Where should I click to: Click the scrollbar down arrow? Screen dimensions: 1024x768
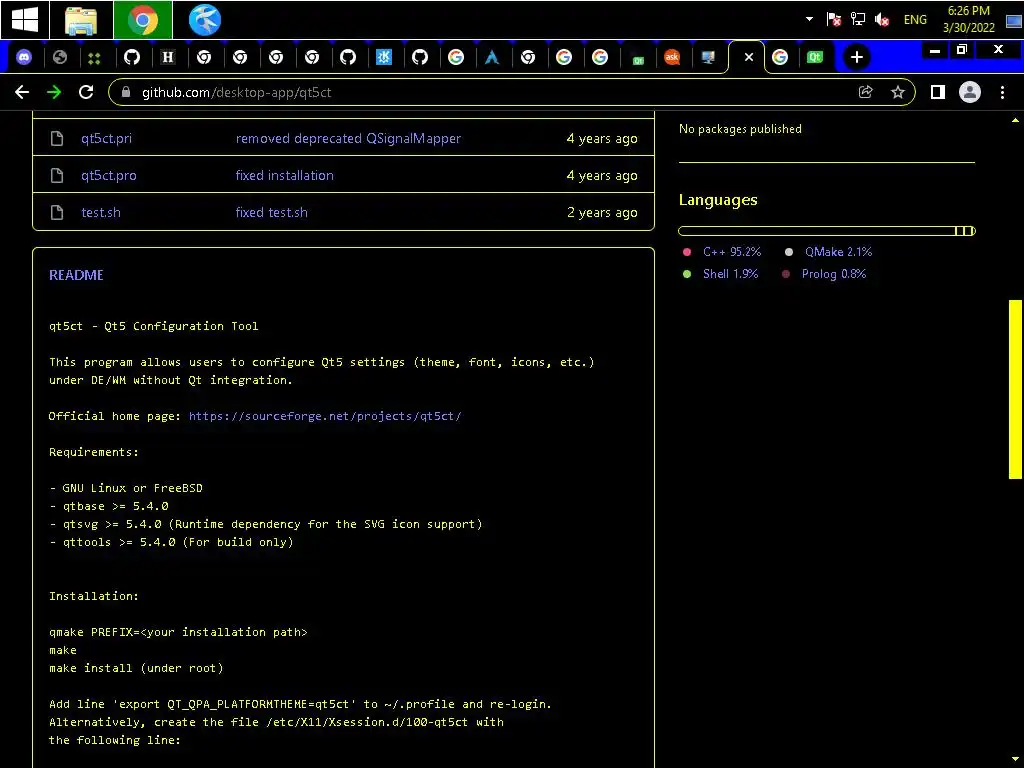pos(1015,759)
